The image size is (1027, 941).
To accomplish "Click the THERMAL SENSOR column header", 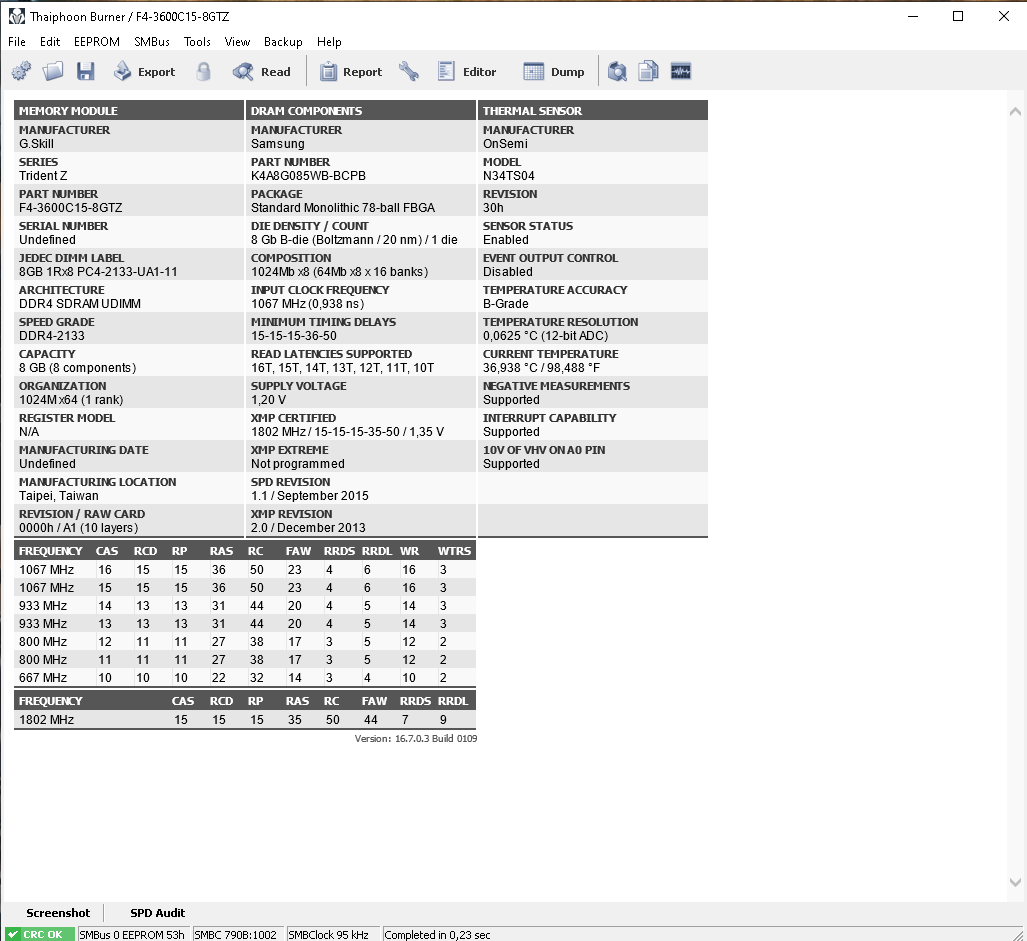I will (x=593, y=111).
